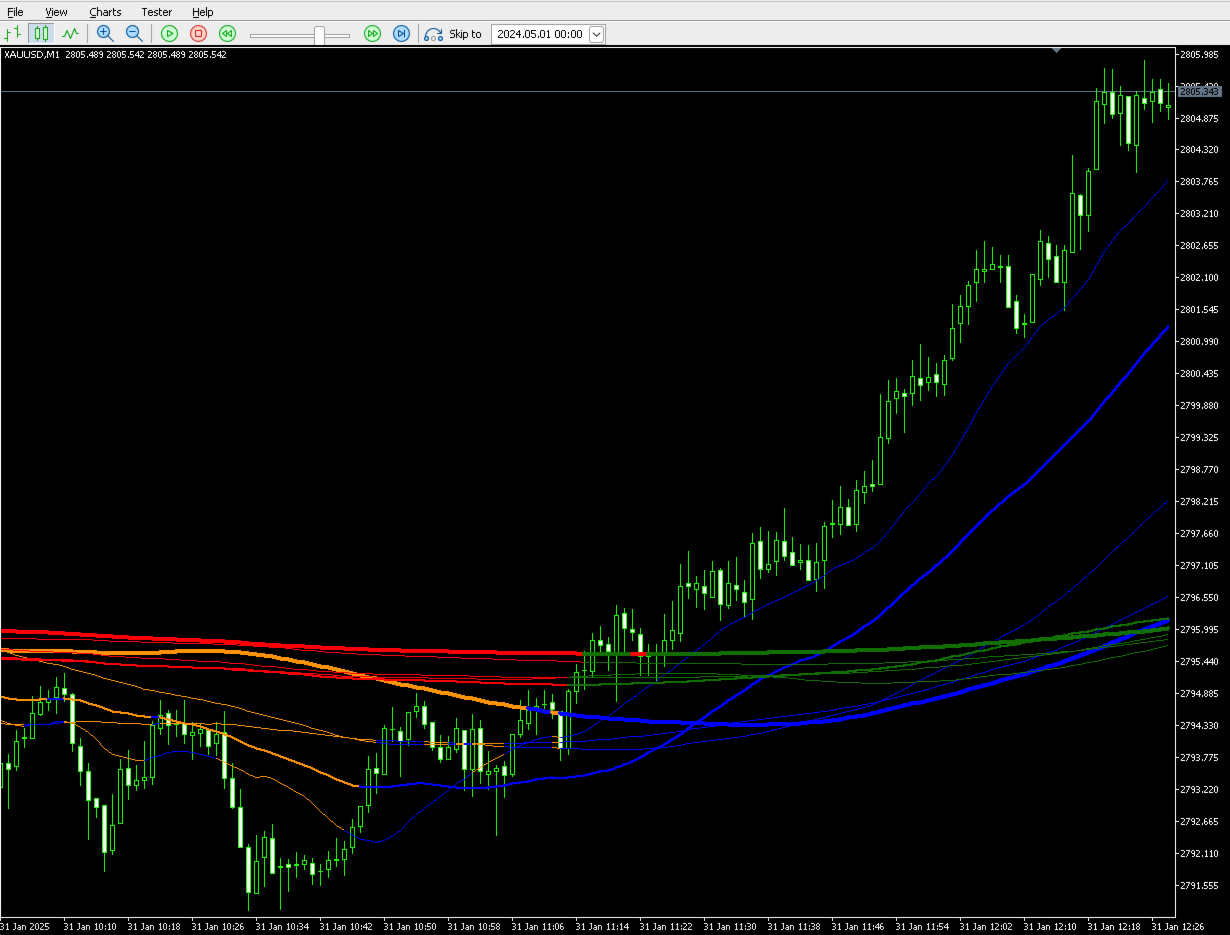Open the View menu
The height and width of the screenshot is (935, 1230).
56,12
